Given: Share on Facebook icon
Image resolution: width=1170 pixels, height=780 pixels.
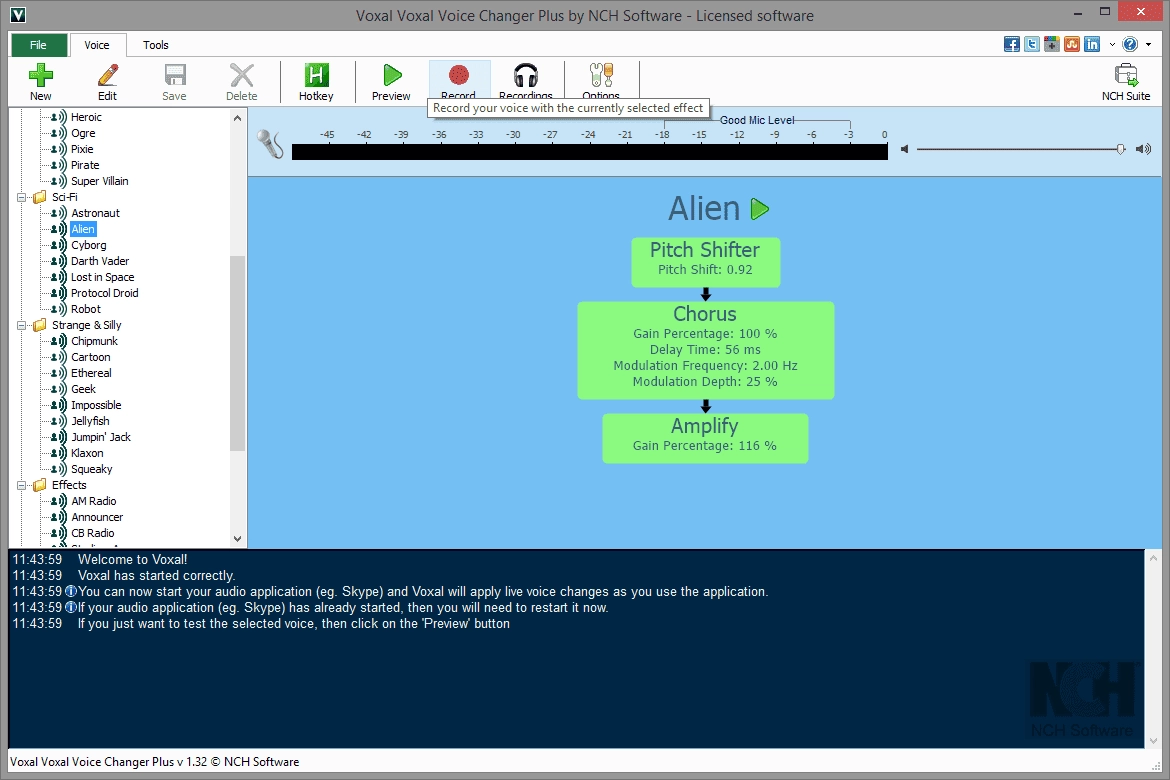Looking at the screenshot, I should tap(1012, 44).
